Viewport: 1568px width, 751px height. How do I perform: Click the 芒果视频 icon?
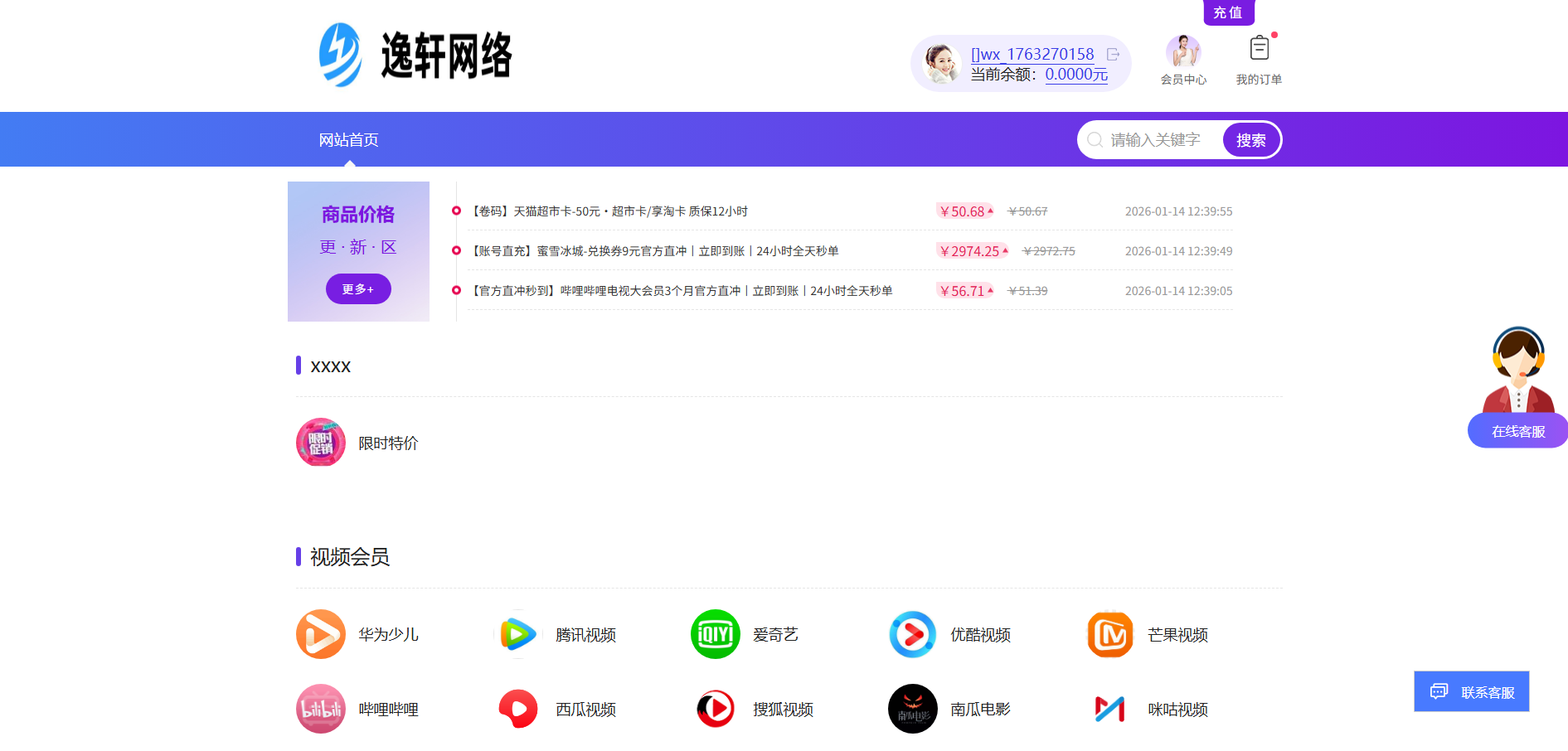coord(1109,634)
